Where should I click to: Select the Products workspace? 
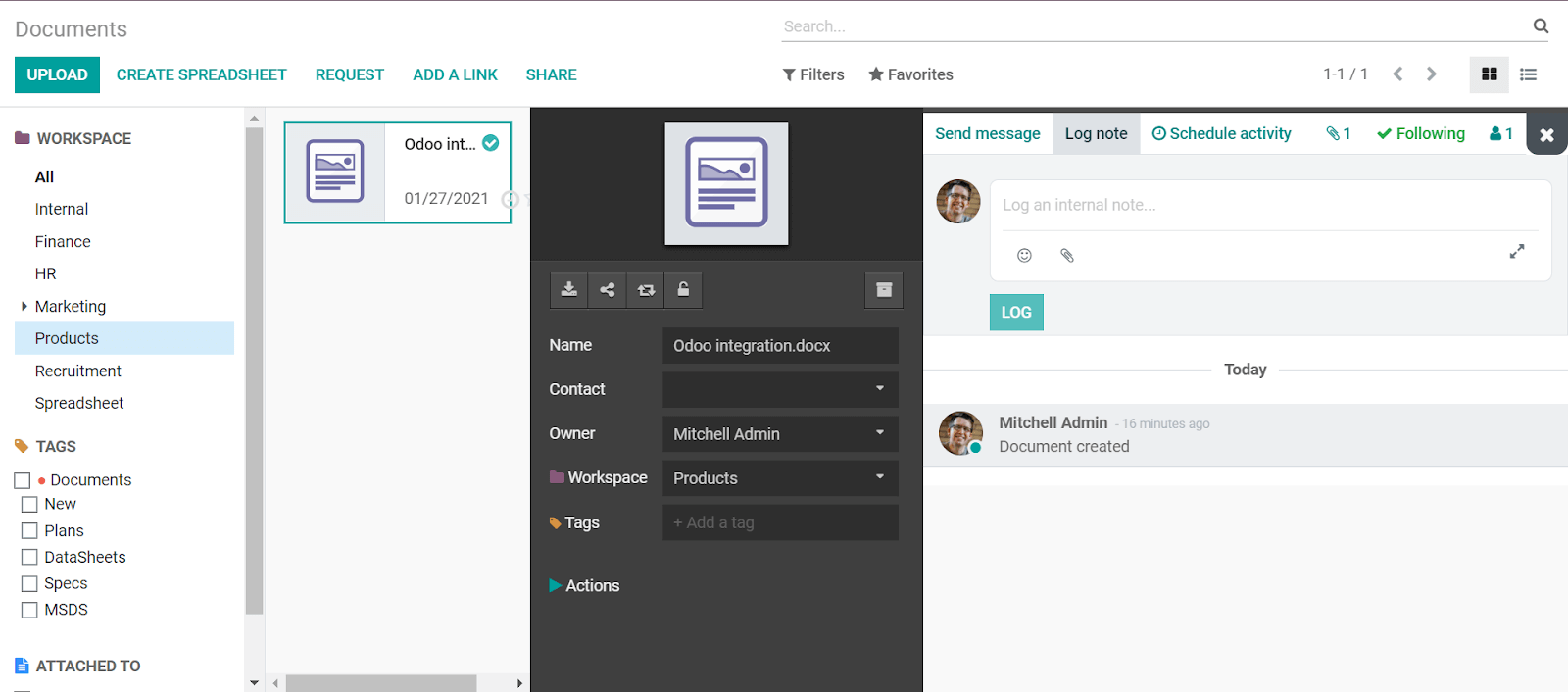[x=124, y=338]
